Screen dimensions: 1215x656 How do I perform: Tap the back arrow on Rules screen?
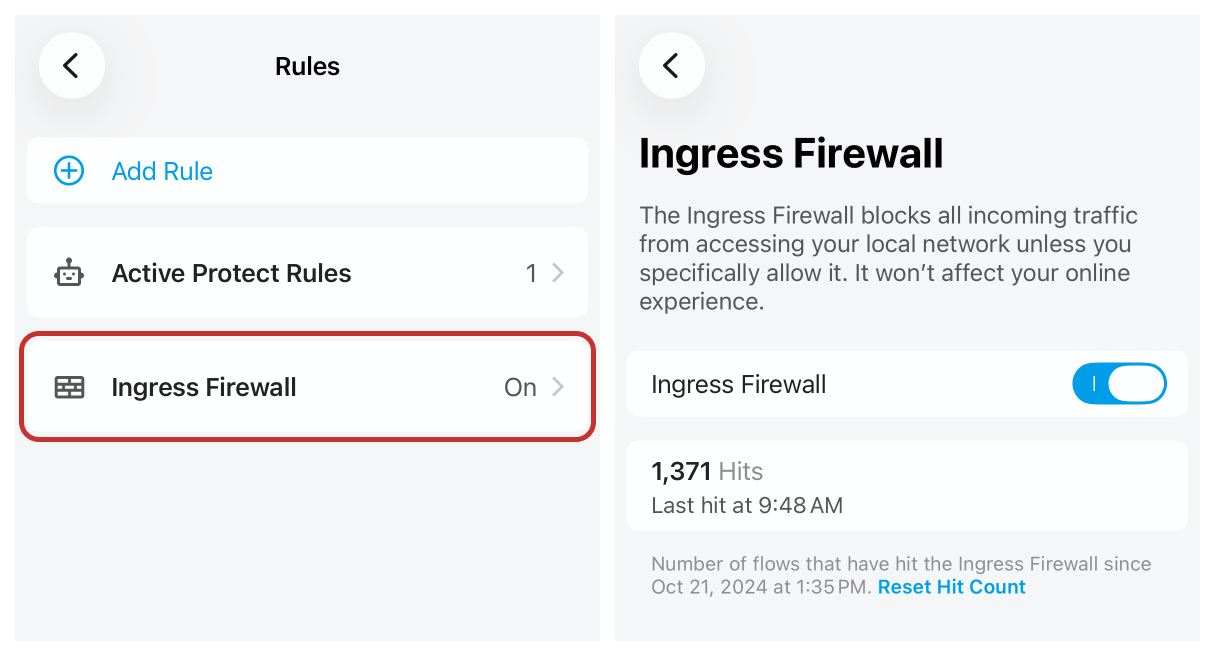pyautogui.click(x=71, y=66)
